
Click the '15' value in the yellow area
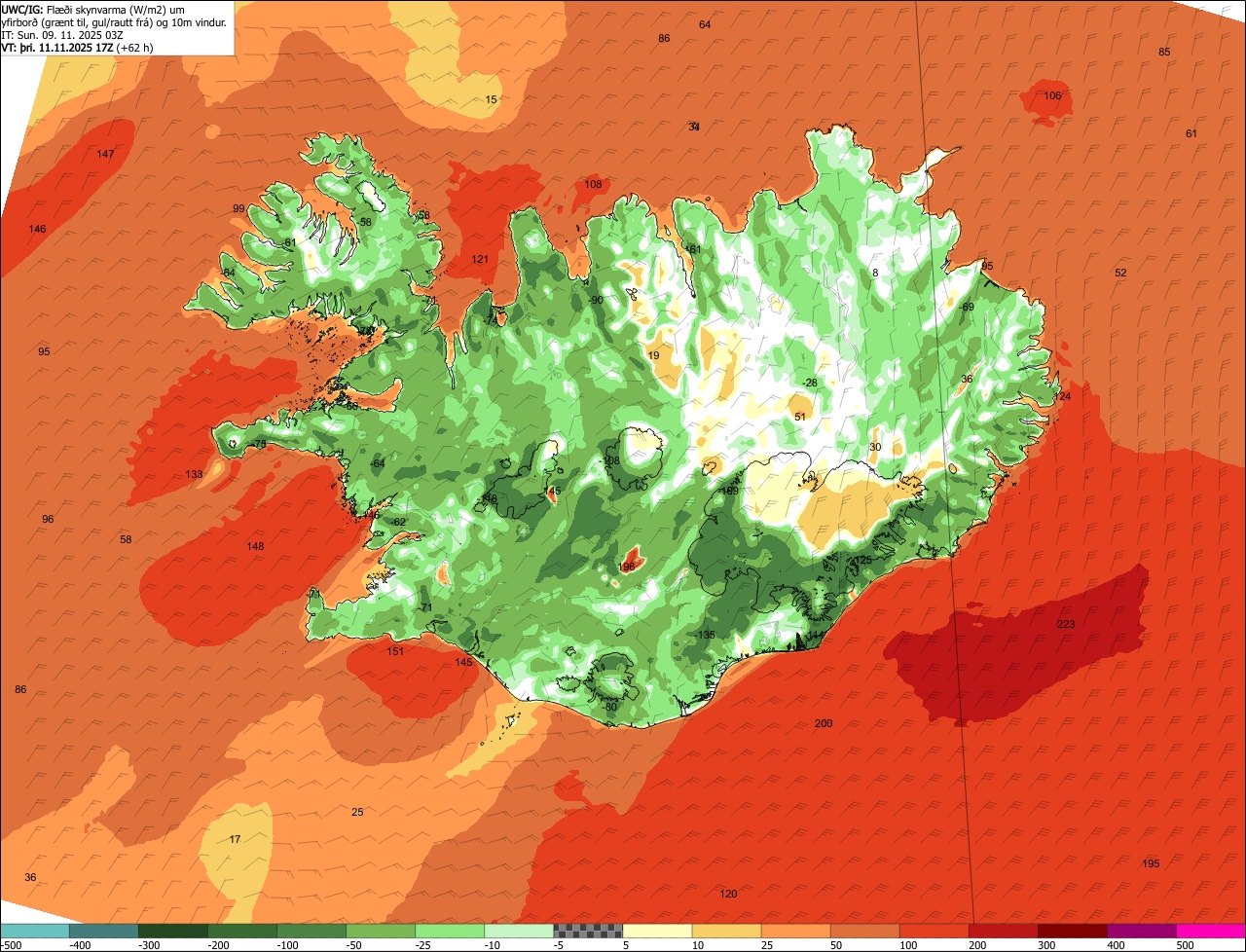492,99
